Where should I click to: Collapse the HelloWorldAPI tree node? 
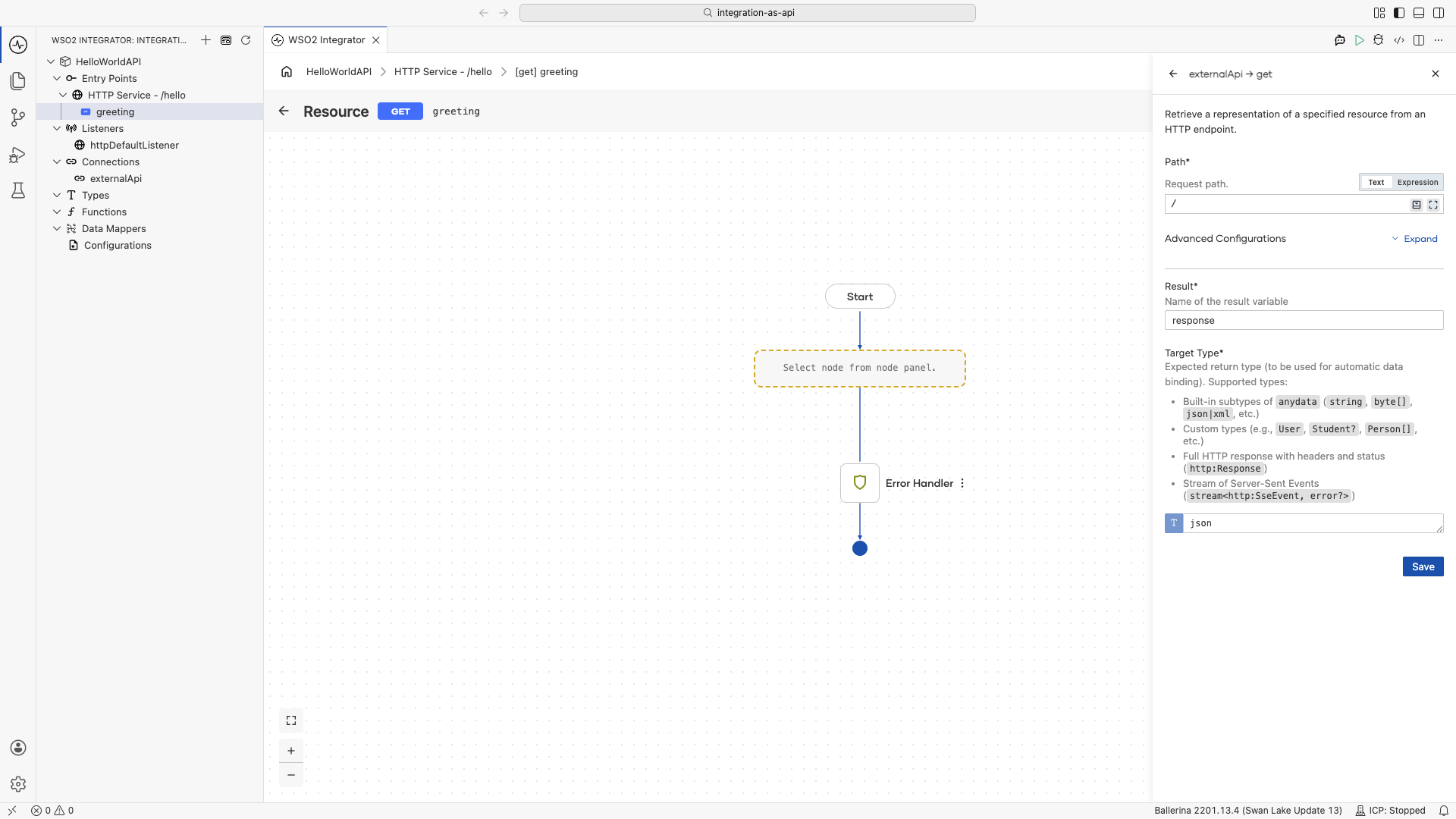pos(51,61)
